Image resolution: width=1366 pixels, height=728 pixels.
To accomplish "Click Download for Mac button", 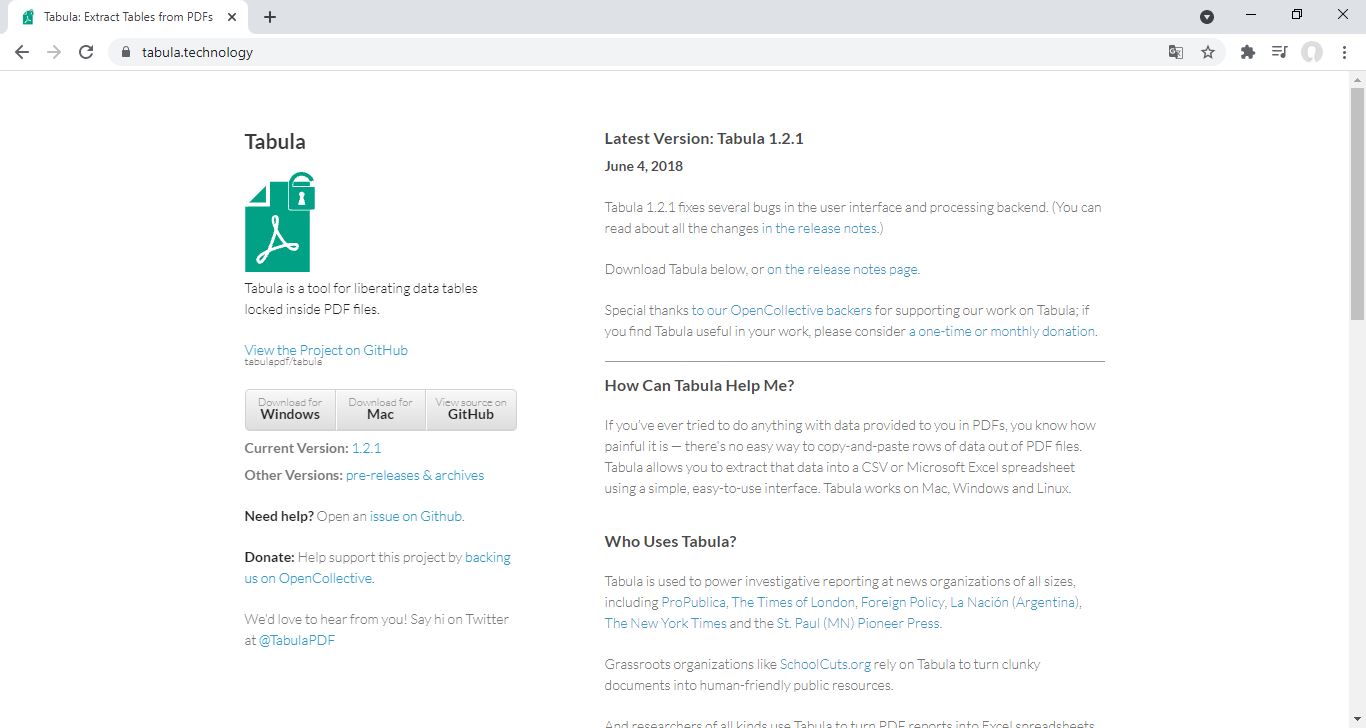I will [x=381, y=410].
